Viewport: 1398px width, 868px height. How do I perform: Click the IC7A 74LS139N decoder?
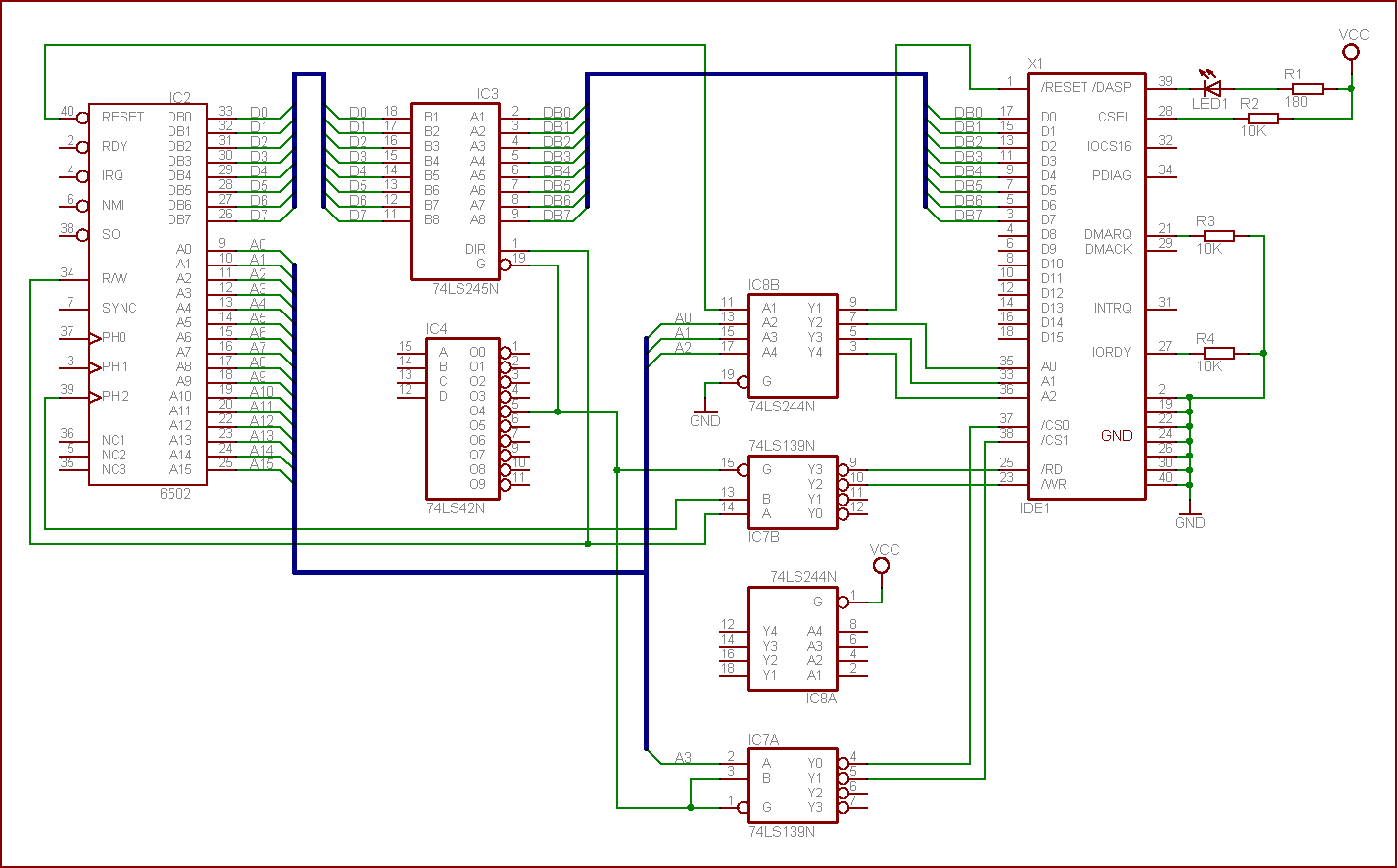coord(793,786)
